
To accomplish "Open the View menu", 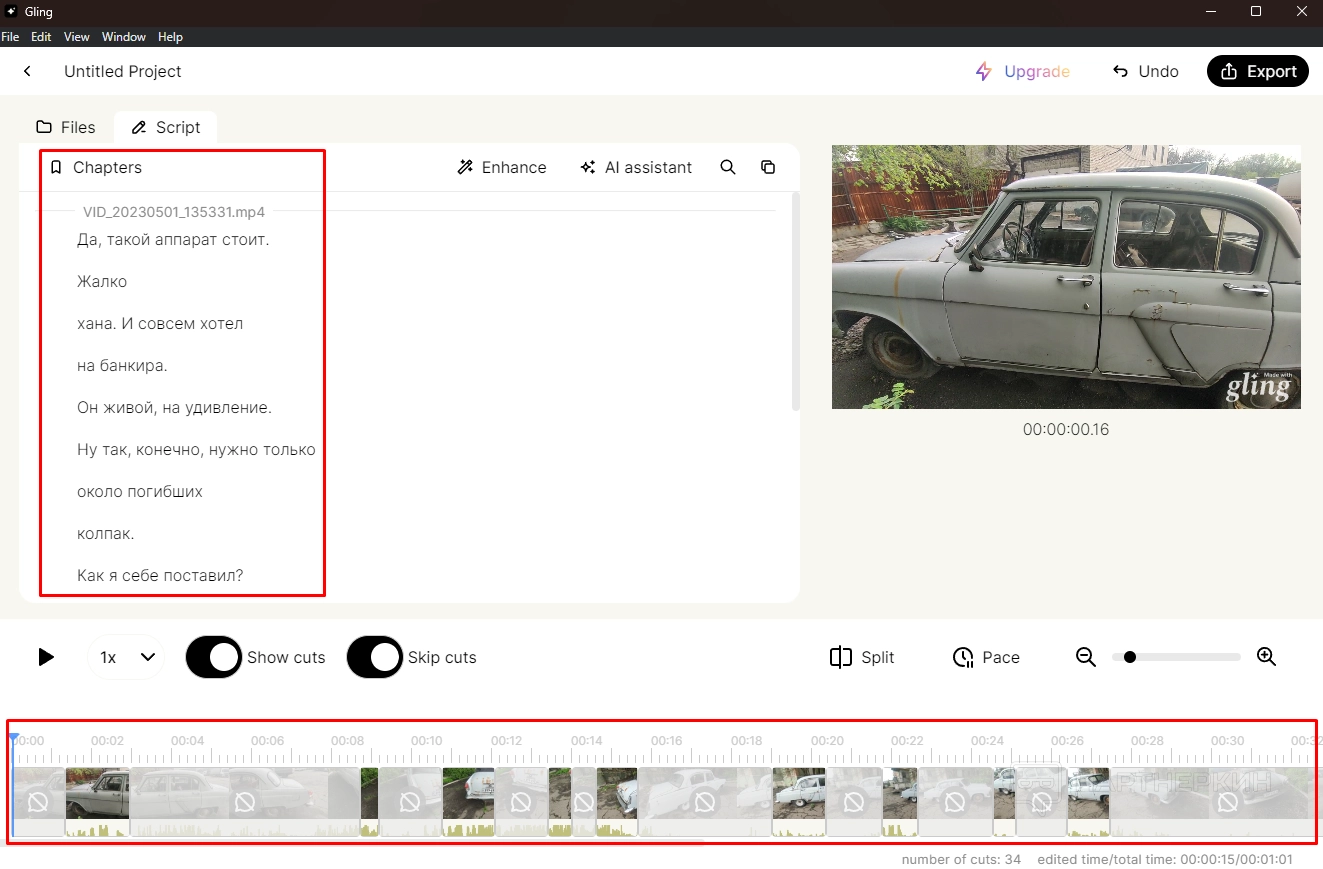I will click(x=77, y=37).
